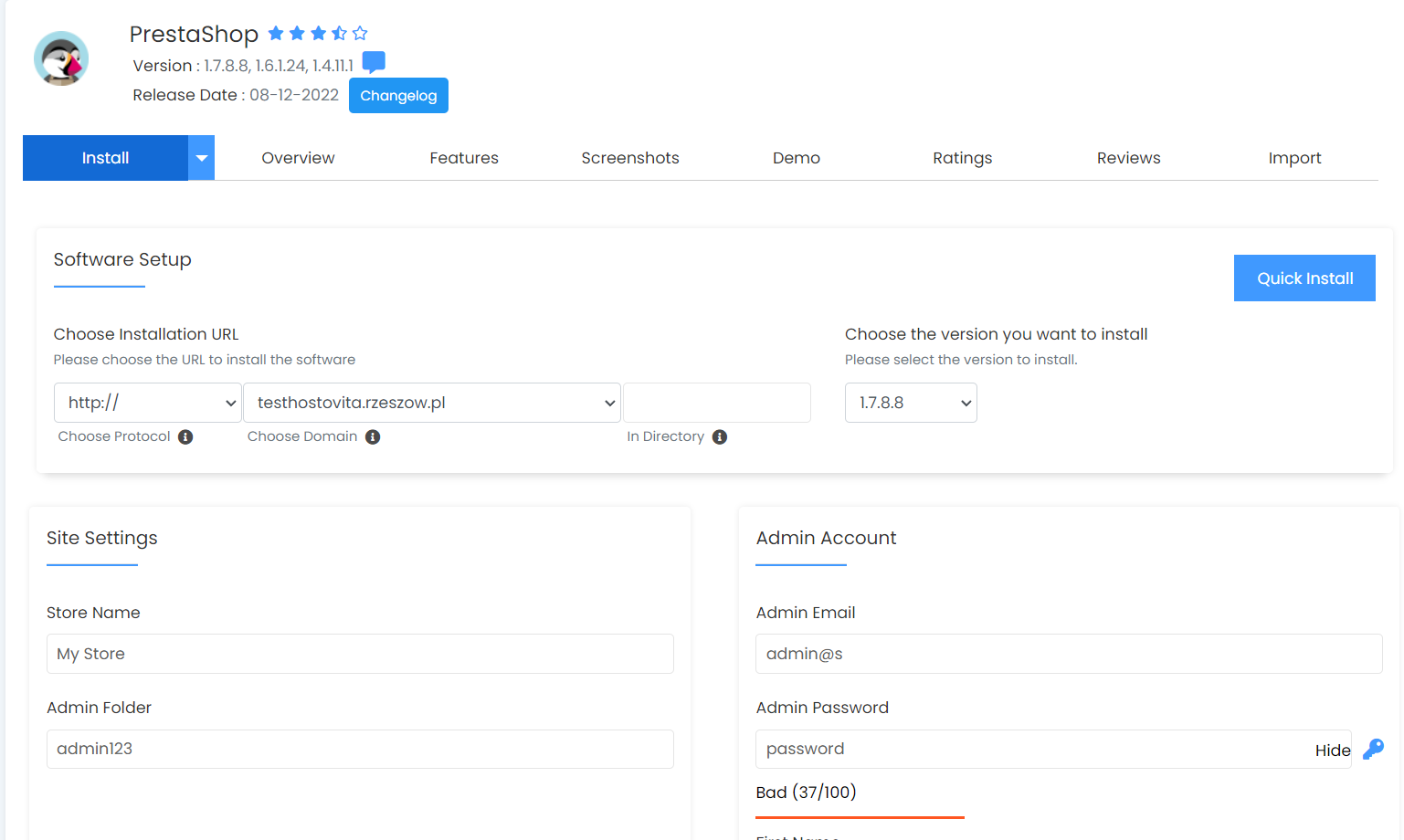Click the Store Name field
The width and height of the screenshot is (1404, 840).
pos(360,654)
